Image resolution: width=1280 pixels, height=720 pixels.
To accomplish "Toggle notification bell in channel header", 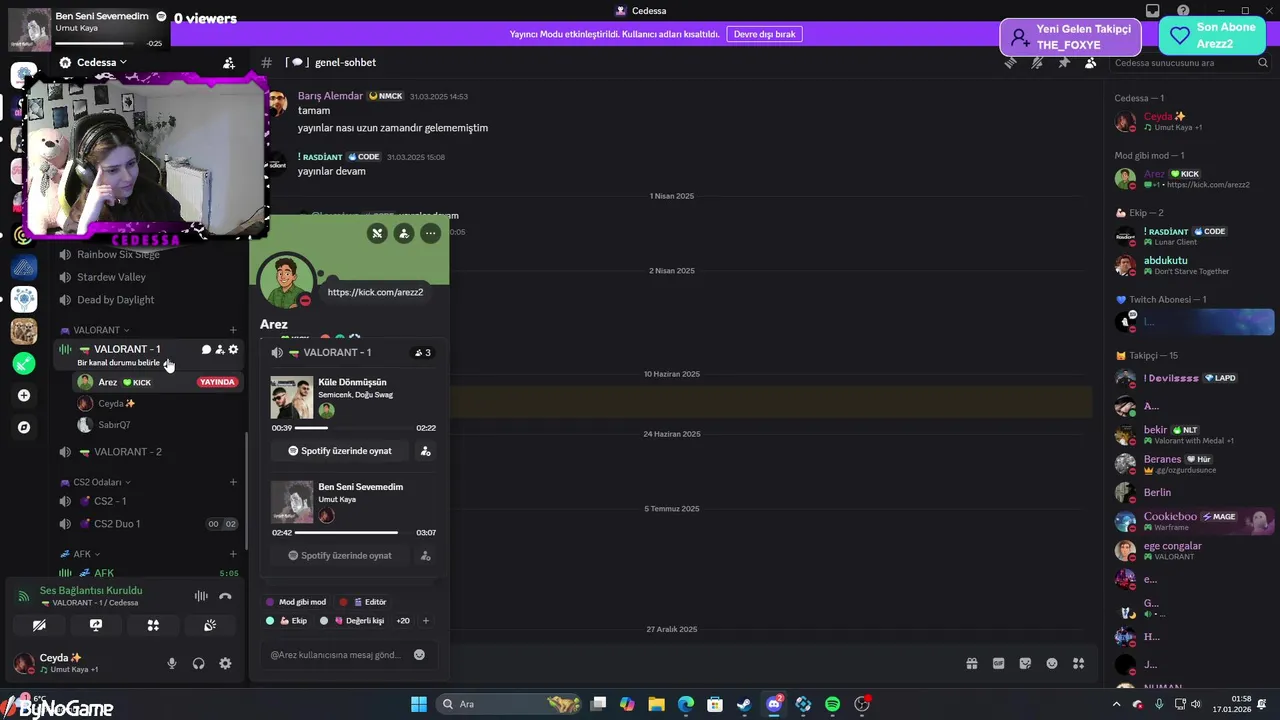I will point(1037,62).
